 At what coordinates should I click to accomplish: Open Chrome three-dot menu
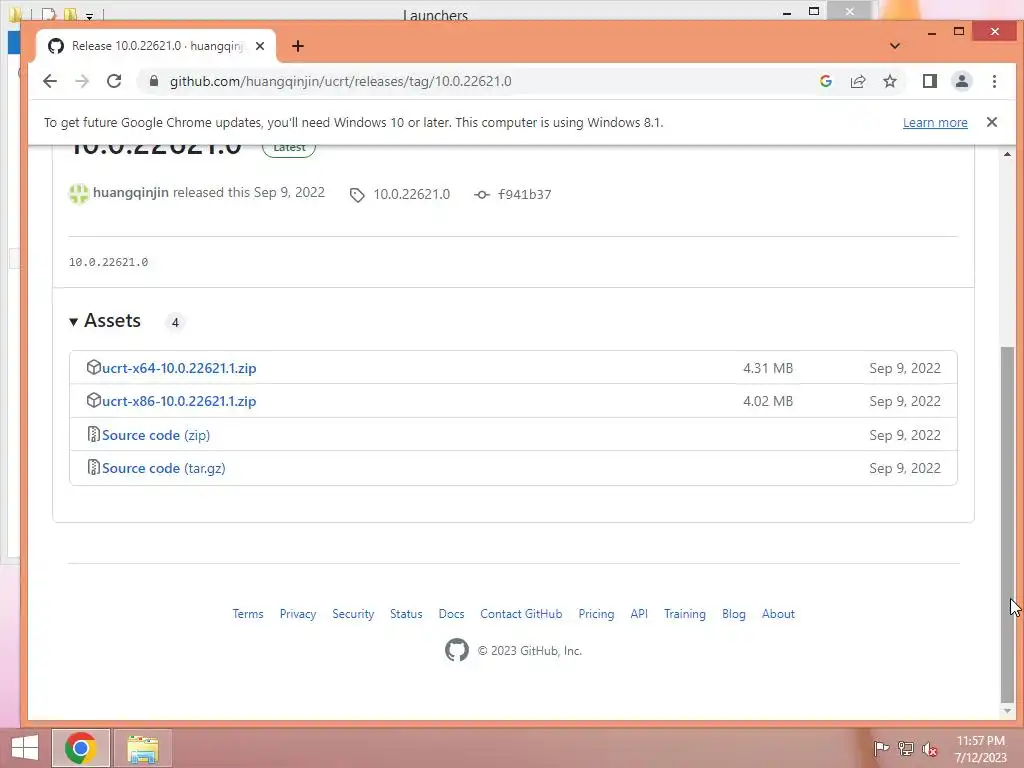(x=994, y=81)
